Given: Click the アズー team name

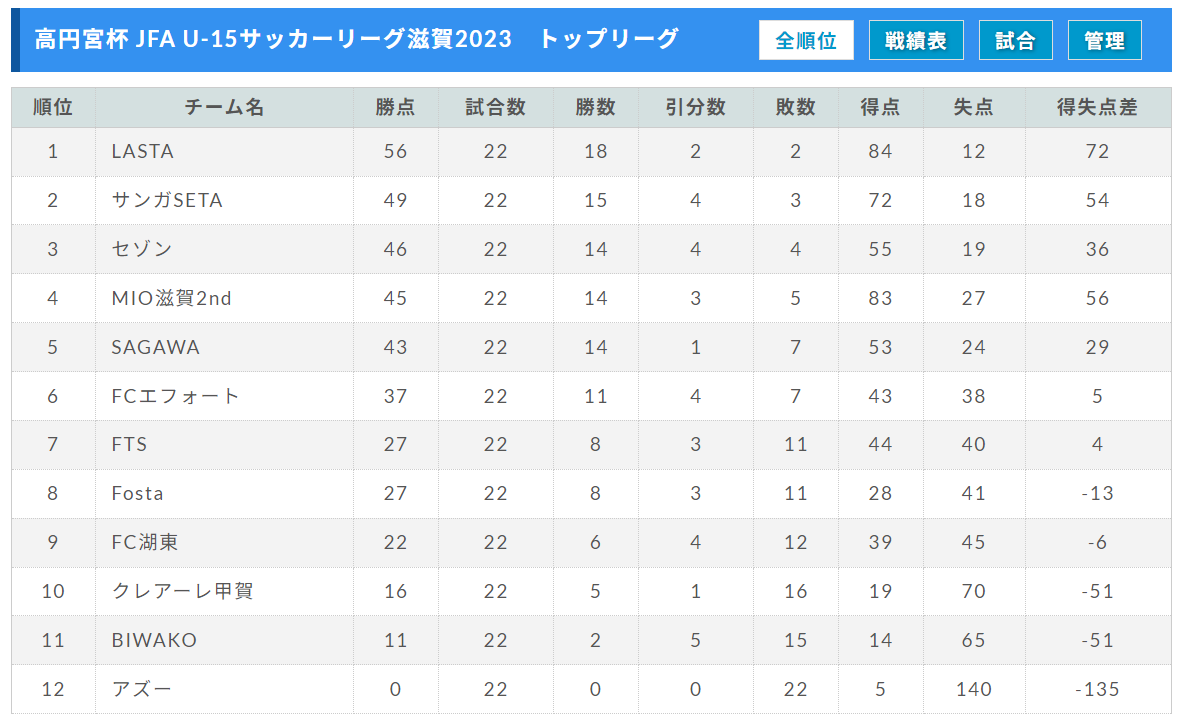Looking at the screenshot, I should [x=141, y=689].
